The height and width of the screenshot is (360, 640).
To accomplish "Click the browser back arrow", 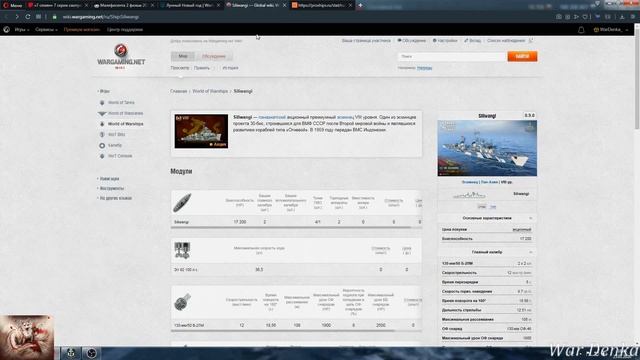I will pos(6,17).
